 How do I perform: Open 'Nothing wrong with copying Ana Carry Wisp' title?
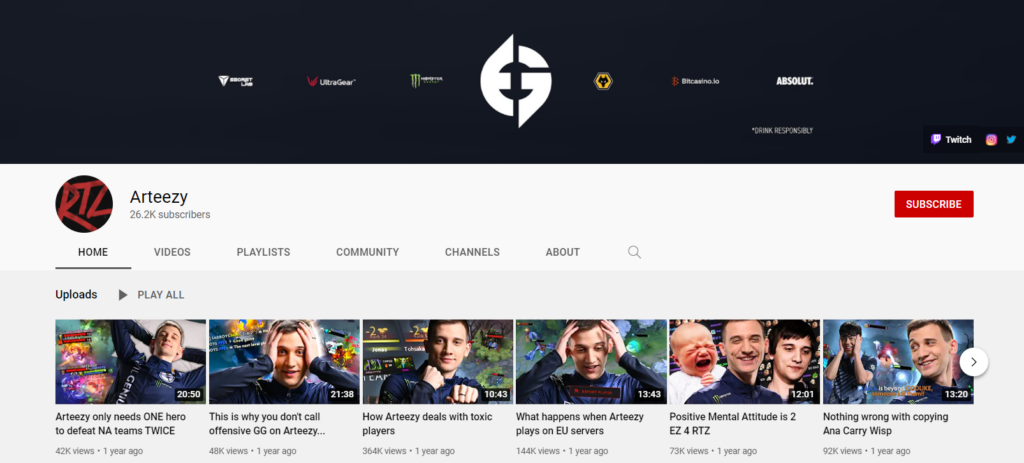pos(886,424)
